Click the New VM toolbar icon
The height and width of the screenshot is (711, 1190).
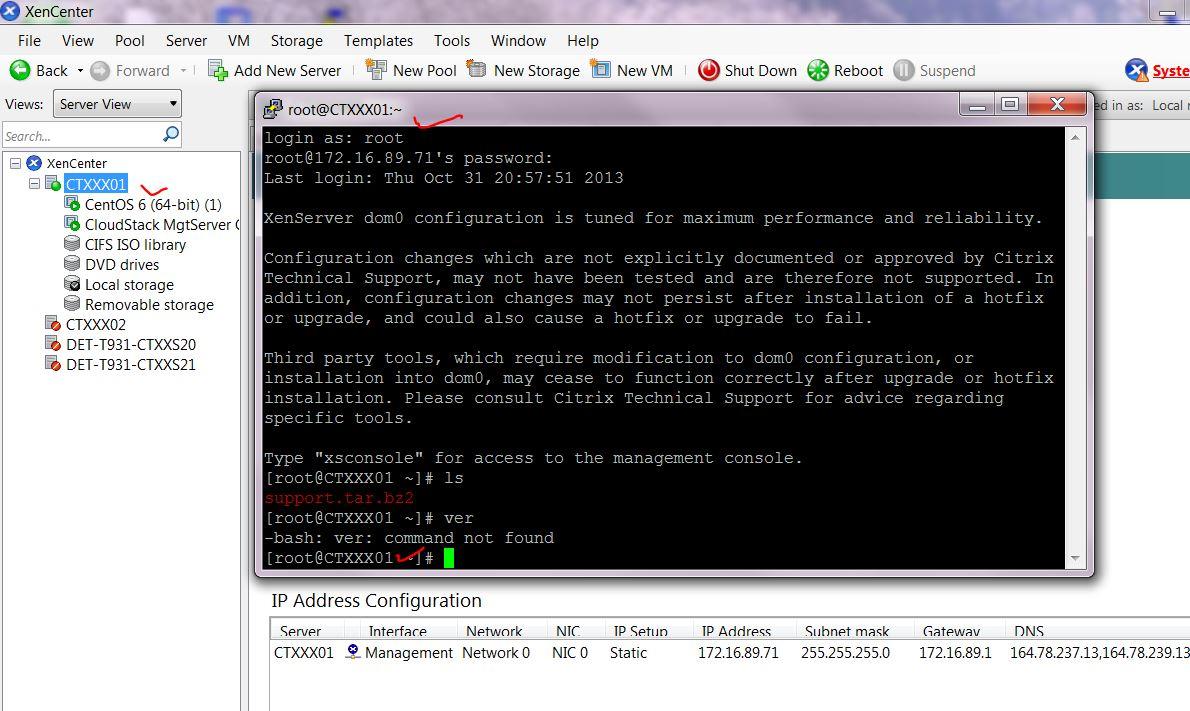(x=600, y=70)
